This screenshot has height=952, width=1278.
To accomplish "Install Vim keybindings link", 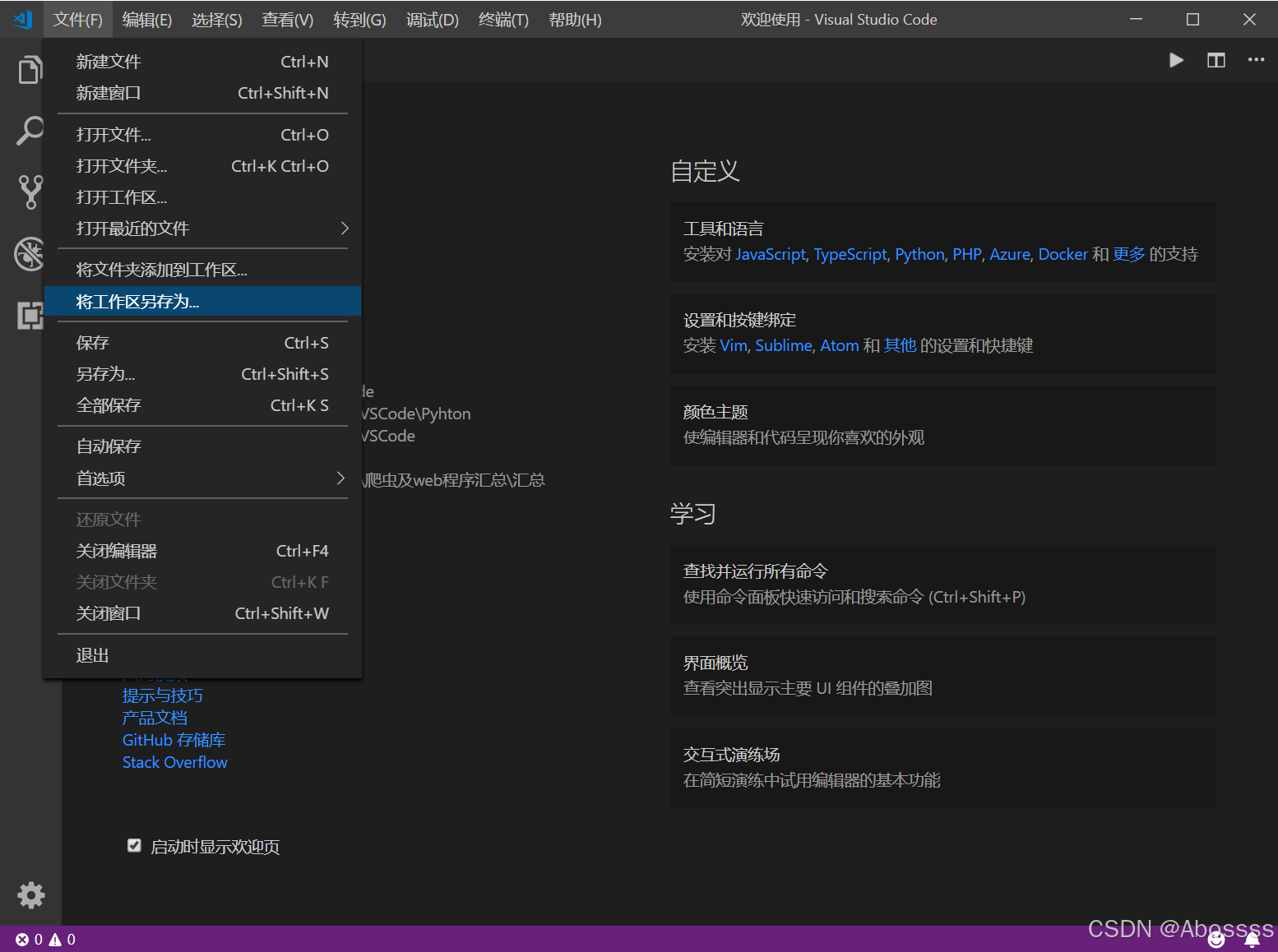I will (x=734, y=345).
